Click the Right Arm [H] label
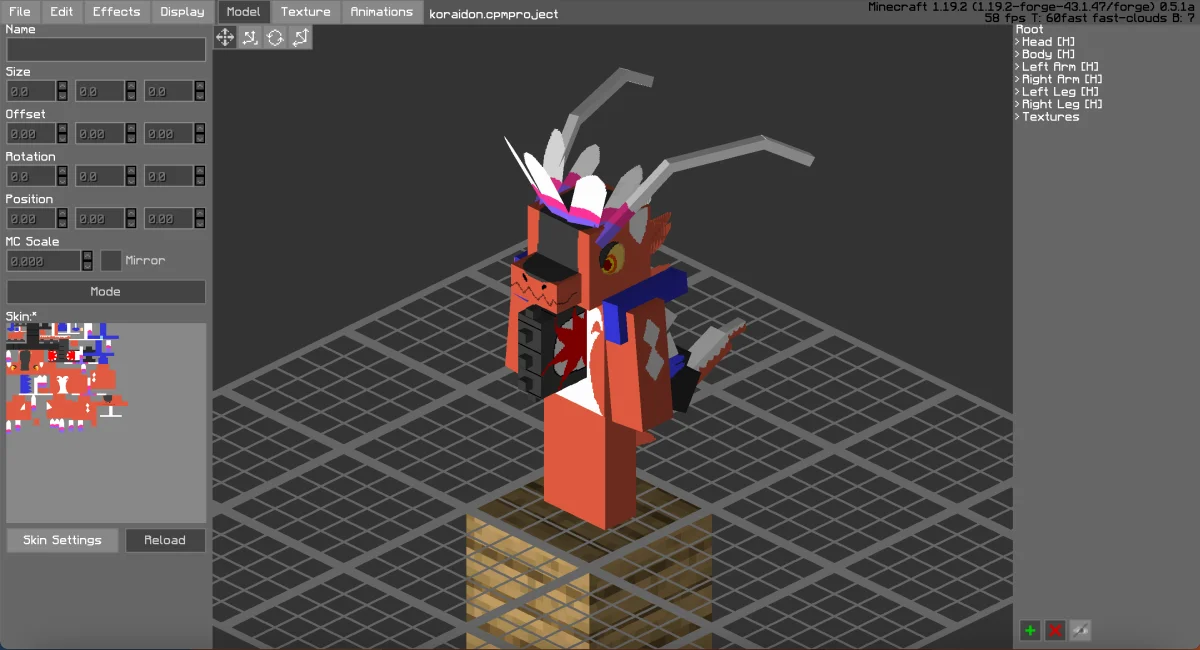The height and width of the screenshot is (650, 1200). click(1063, 79)
